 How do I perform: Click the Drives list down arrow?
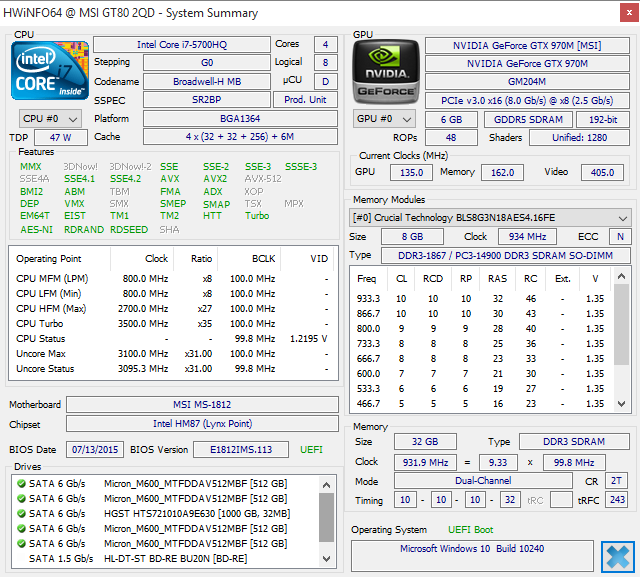pos(326,559)
